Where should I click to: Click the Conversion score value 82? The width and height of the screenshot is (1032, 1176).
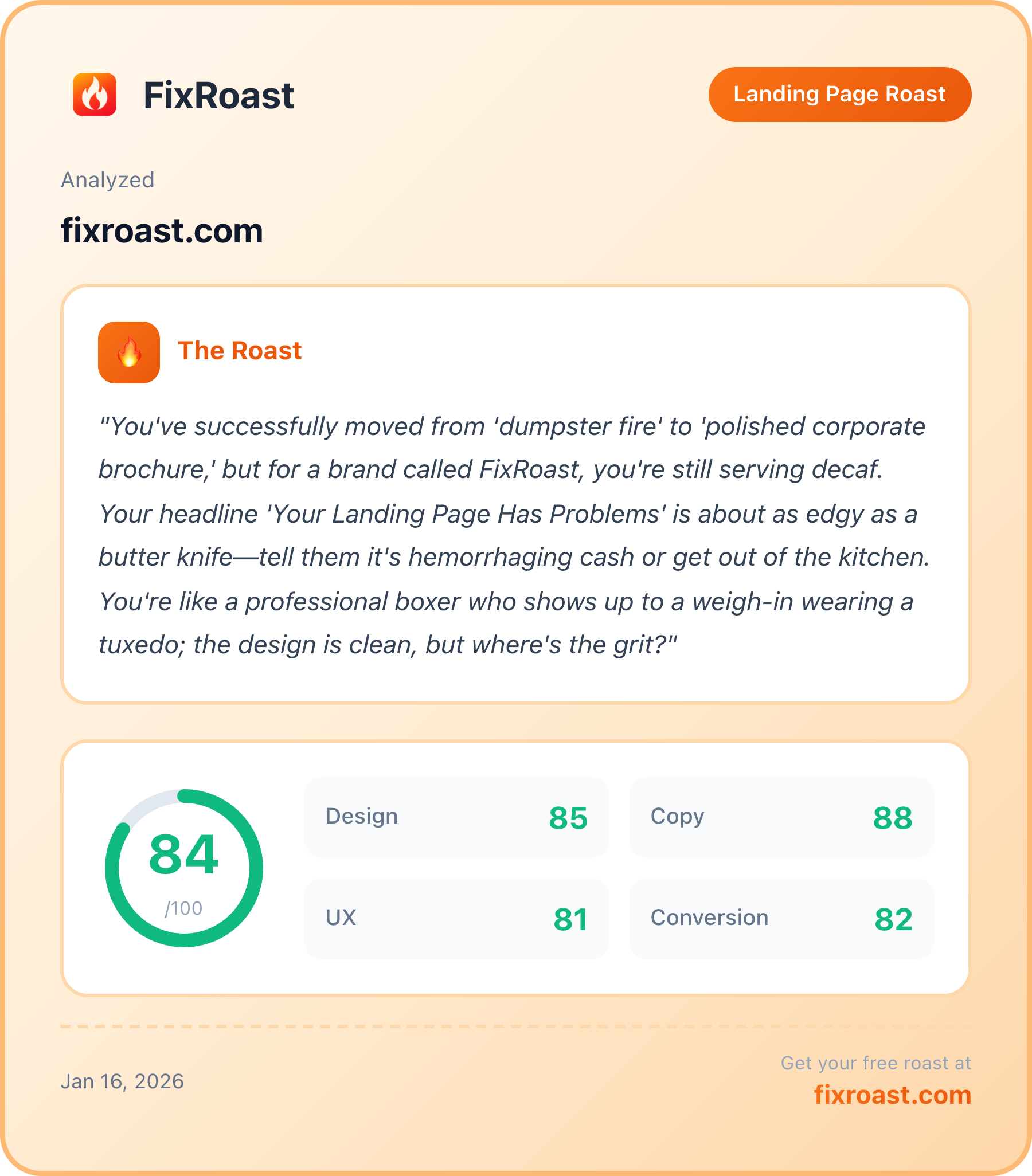click(x=894, y=919)
